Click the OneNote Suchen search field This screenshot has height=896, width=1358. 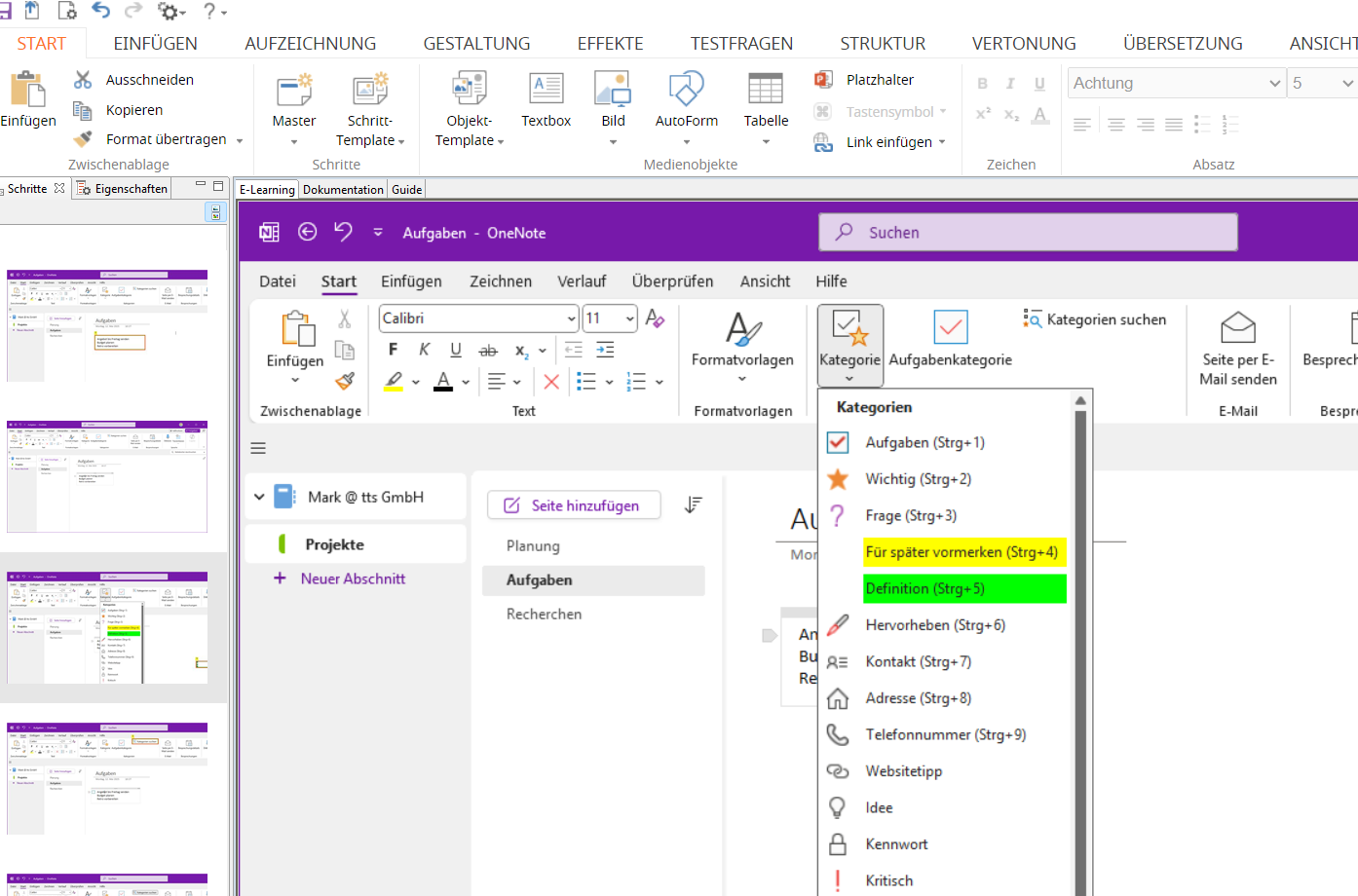click(1029, 232)
